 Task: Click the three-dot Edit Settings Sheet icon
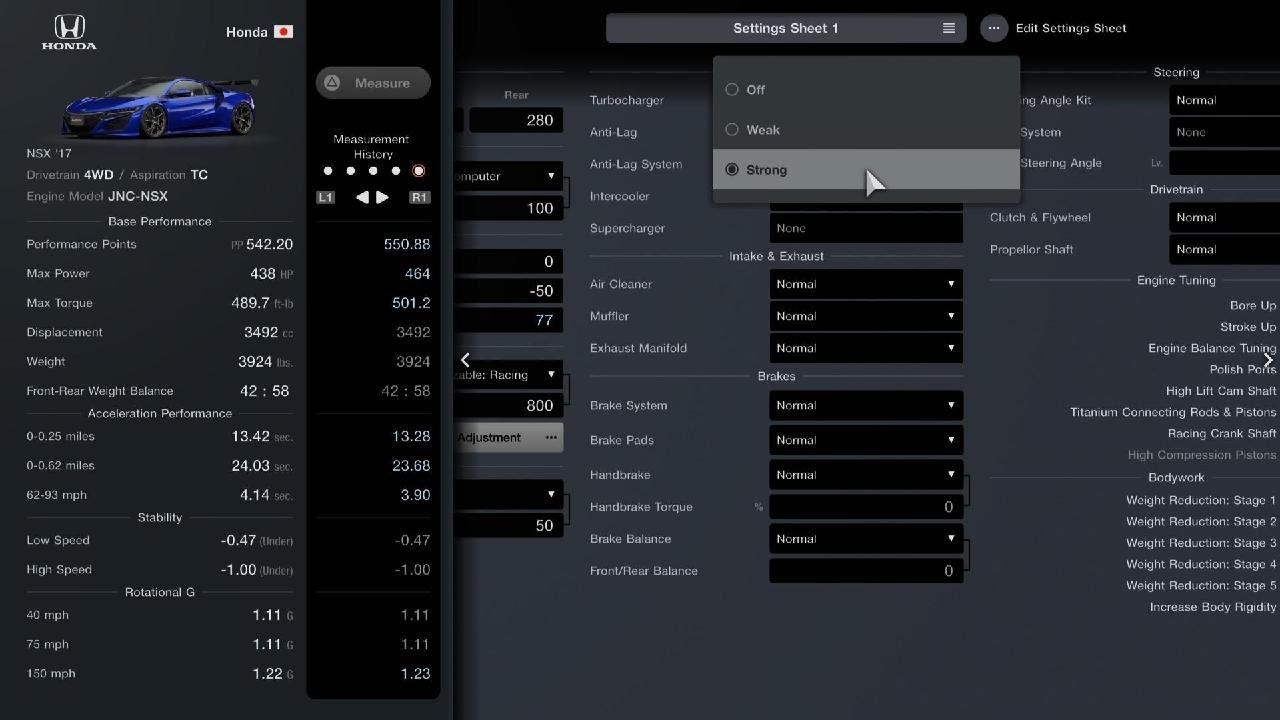(994, 28)
